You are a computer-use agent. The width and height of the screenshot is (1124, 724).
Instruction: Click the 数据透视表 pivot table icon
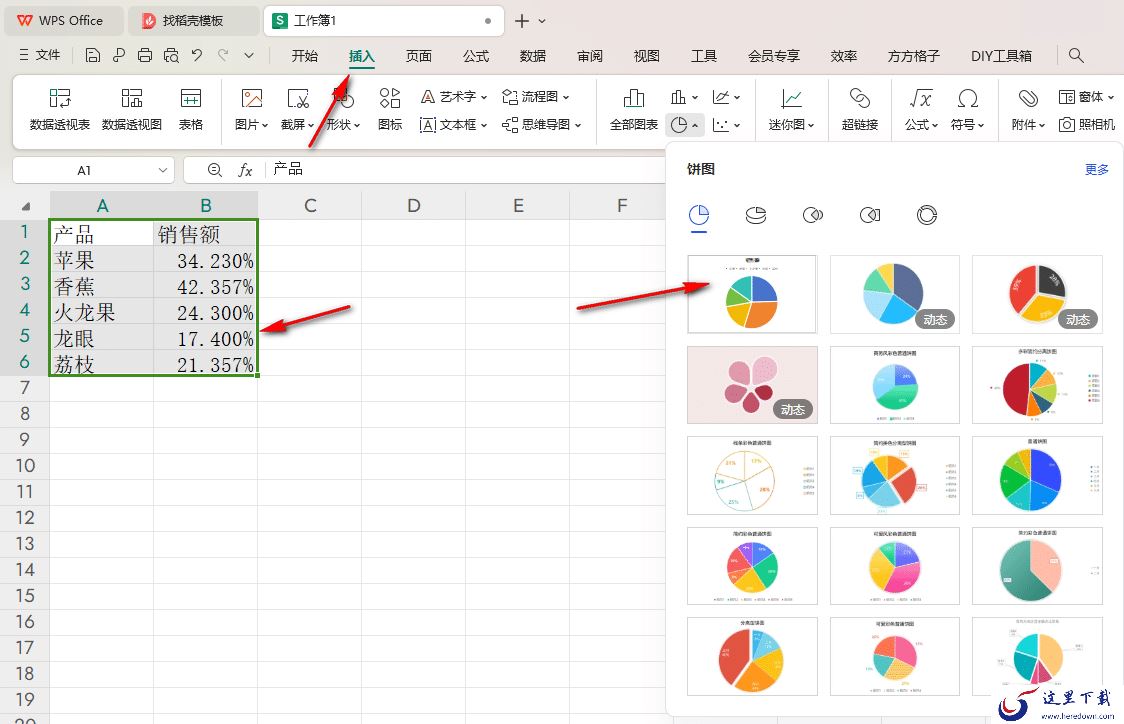(x=60, y=98)
